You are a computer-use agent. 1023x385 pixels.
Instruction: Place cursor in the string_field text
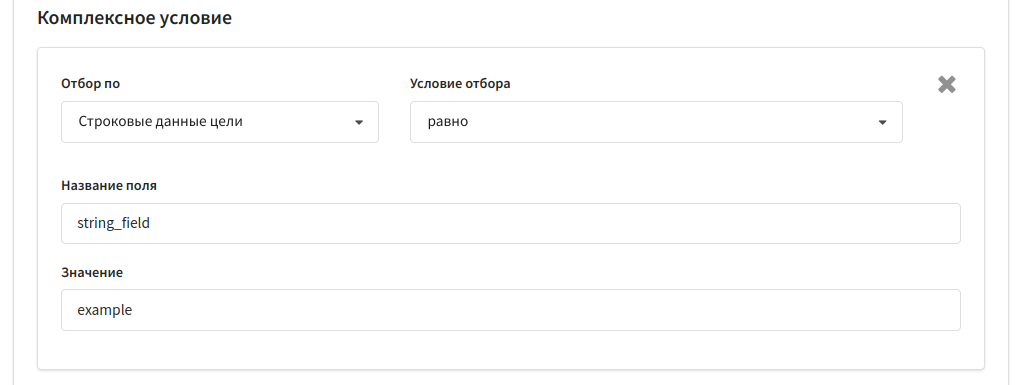coord(114,223)
